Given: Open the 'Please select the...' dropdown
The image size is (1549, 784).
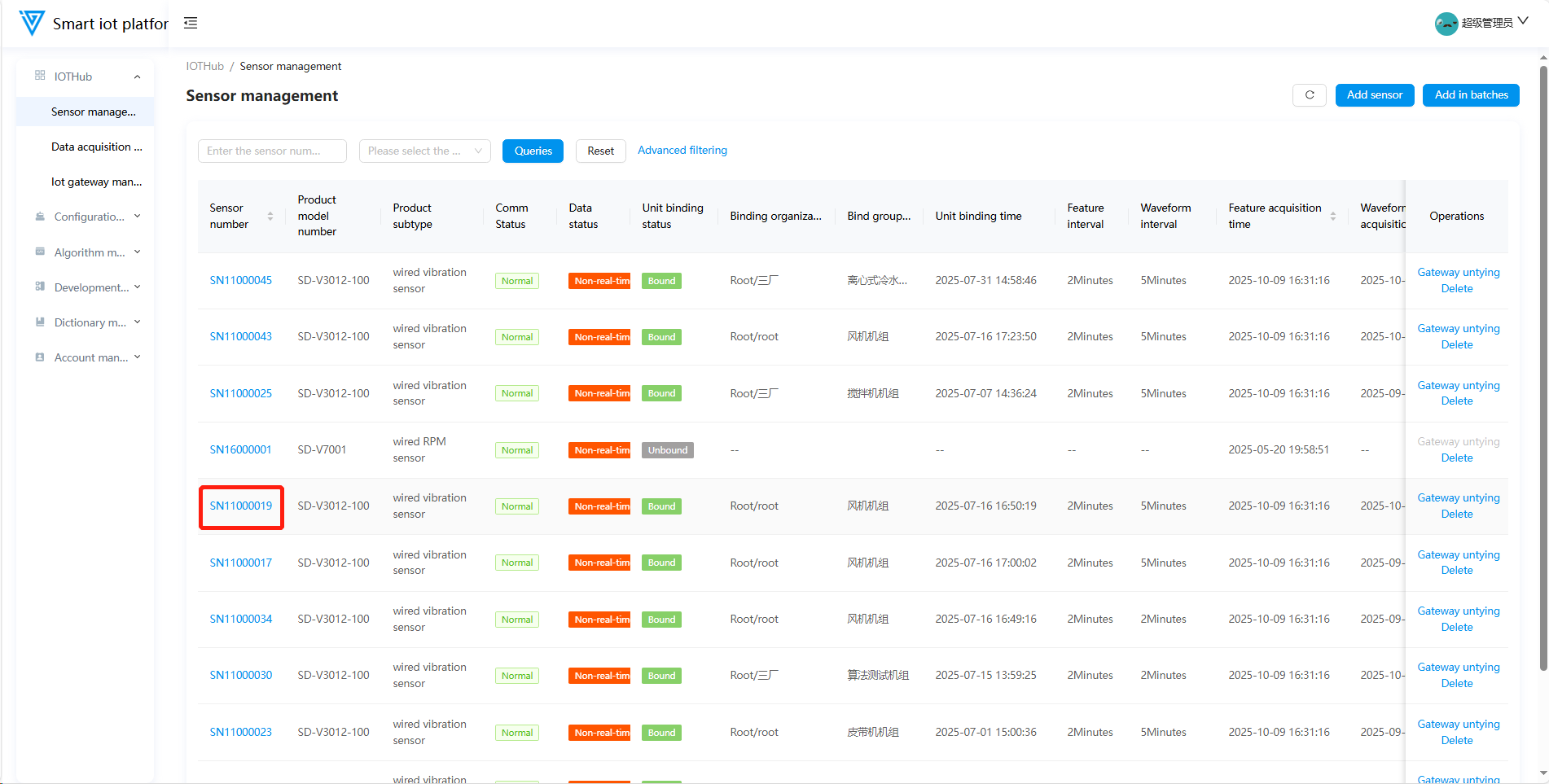Looking at the screenshot, I should (x=424, y=151).
